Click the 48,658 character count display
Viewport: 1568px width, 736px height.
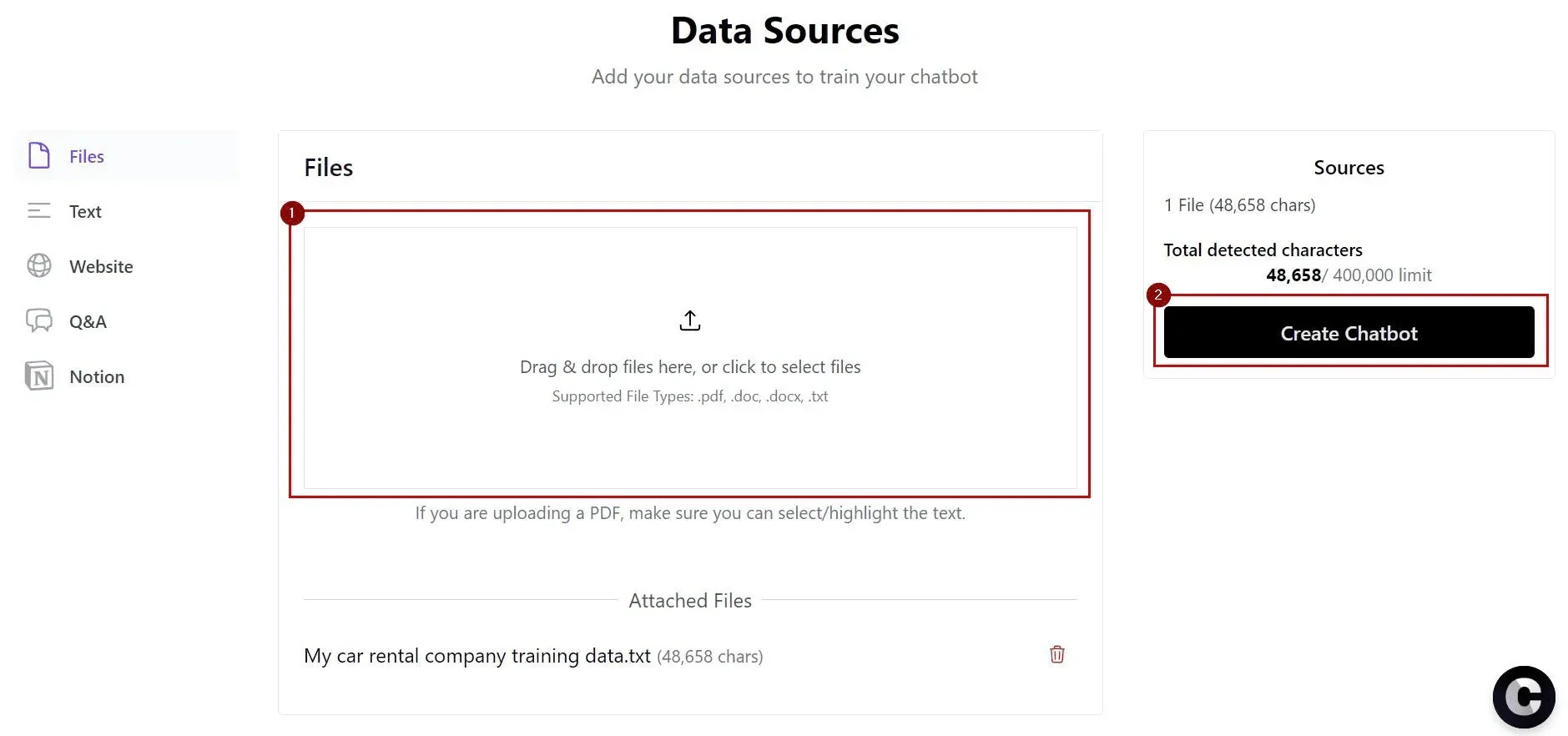(x=1292, y=275)
